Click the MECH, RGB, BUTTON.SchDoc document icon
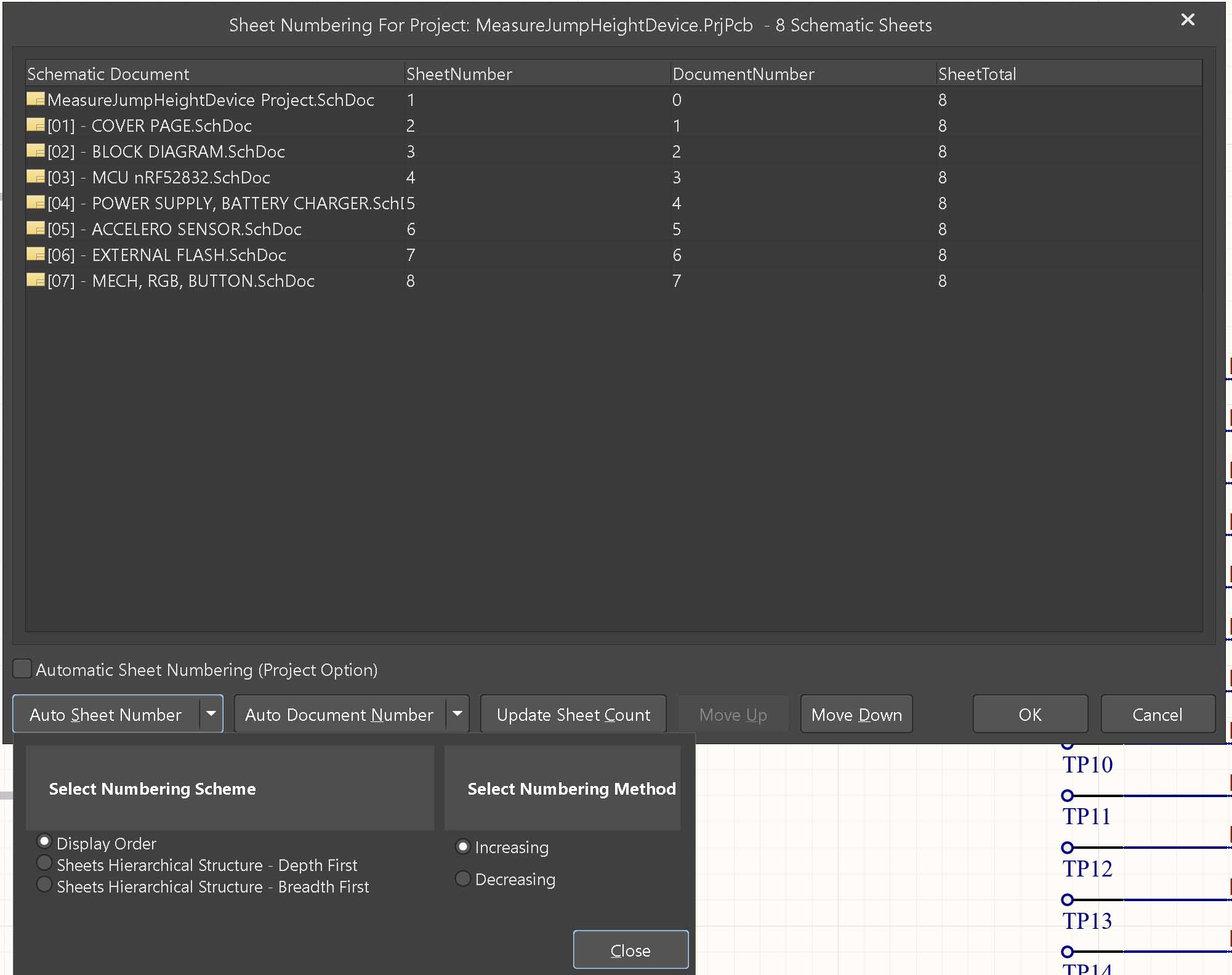 [36, 280]
